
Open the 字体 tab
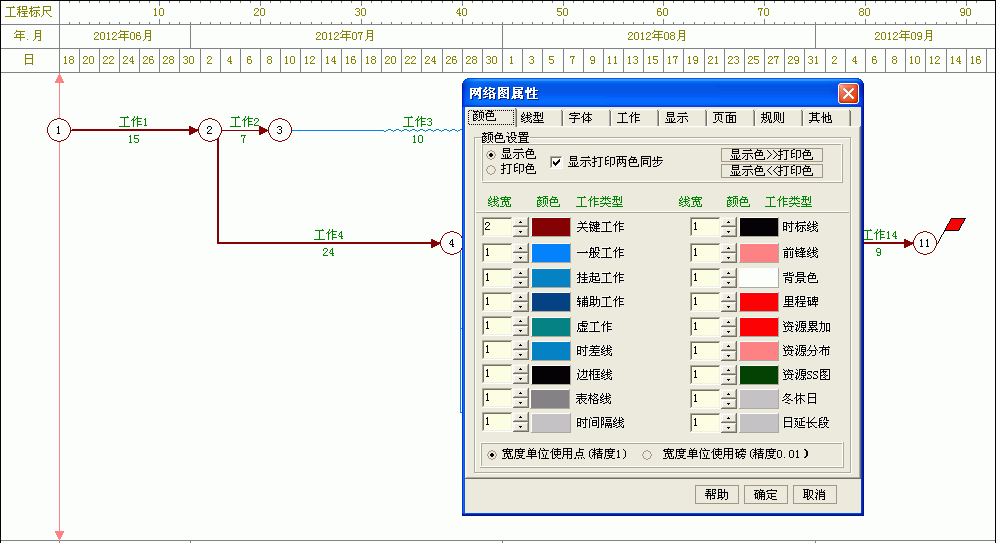pyautogui.click(x=580, y=118)
